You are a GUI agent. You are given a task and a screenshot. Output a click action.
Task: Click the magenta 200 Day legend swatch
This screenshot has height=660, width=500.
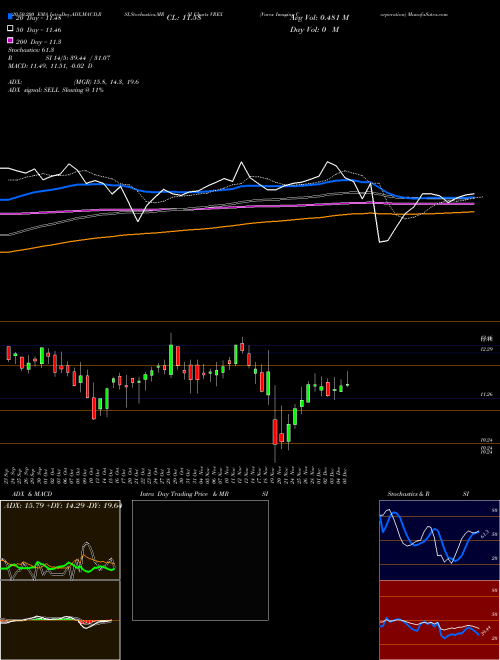tap(10, 40)
